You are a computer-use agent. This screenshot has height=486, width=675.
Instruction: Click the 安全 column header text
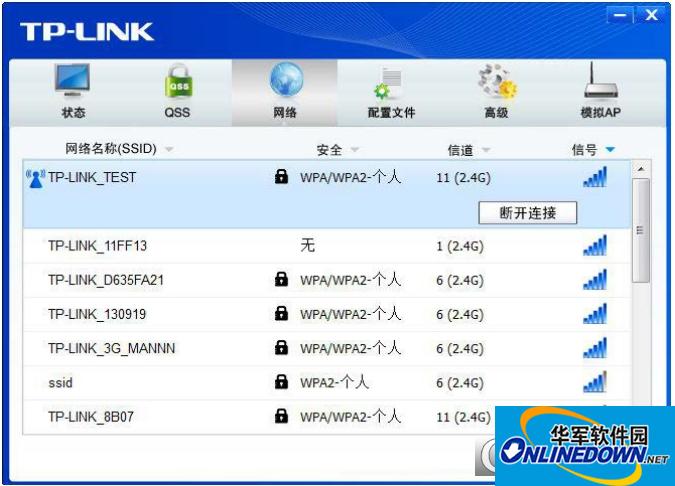(329, 150)
